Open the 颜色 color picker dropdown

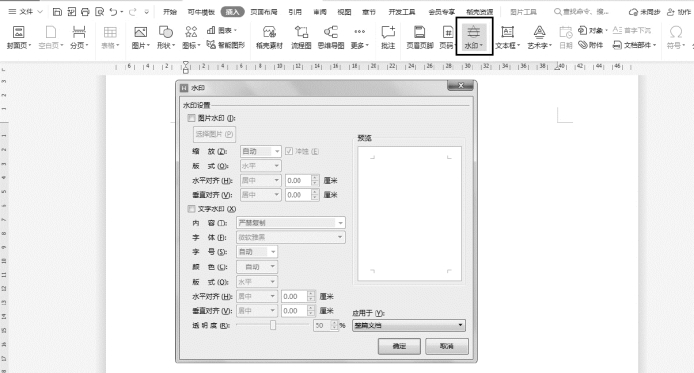pos(257,267)
